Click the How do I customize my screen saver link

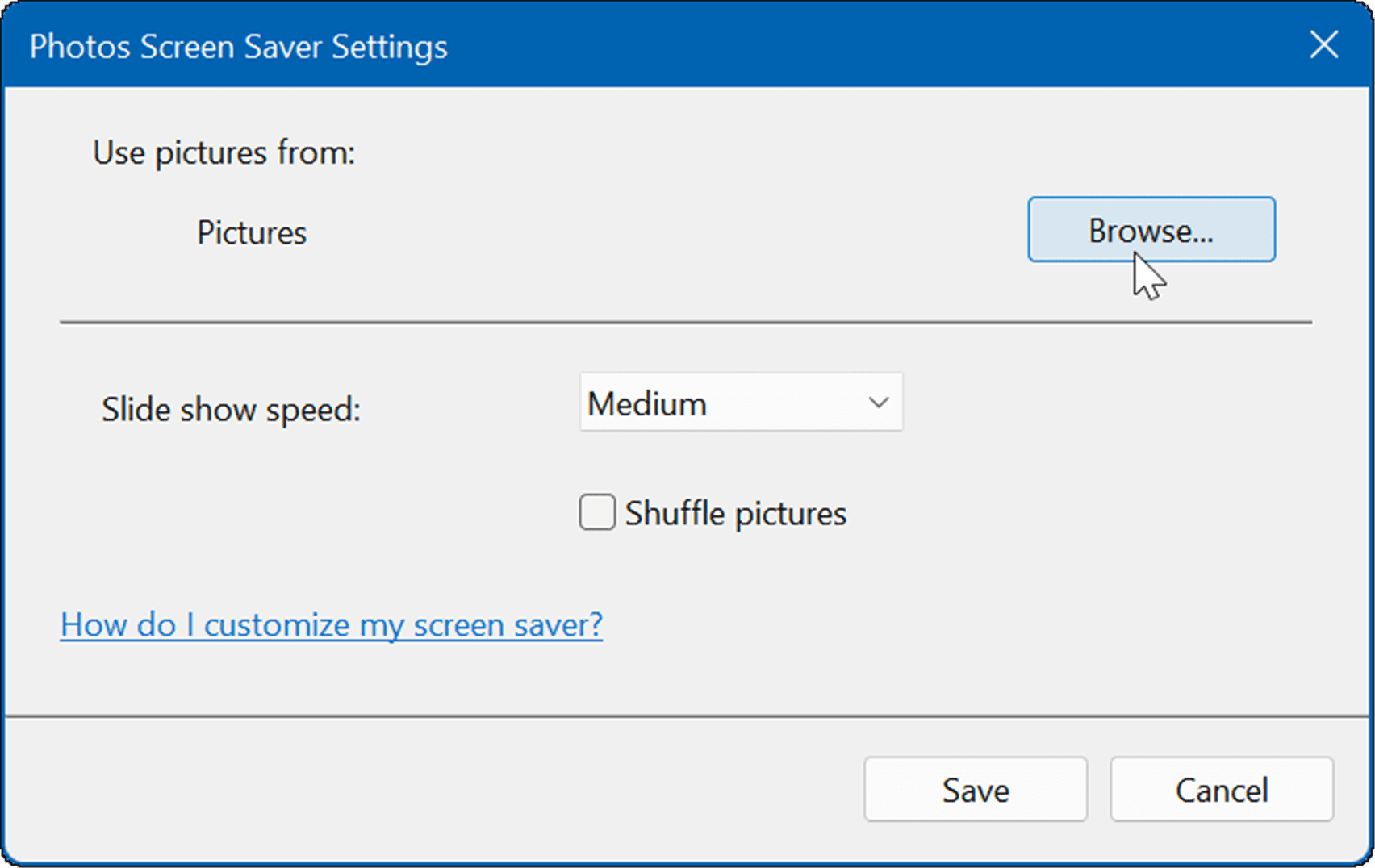point(331,624)
